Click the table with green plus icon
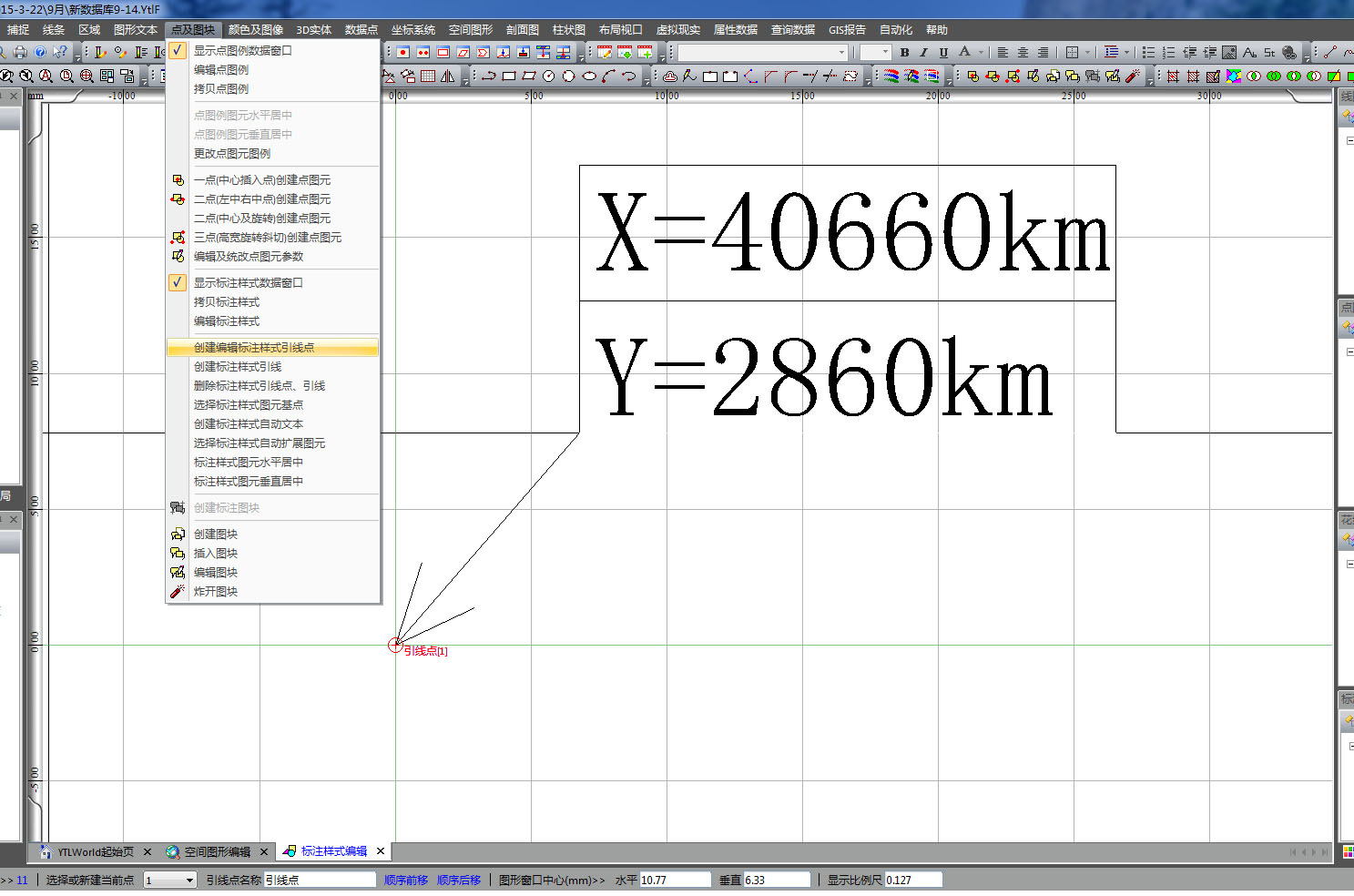1354x896 pixels. coord(645,53)
